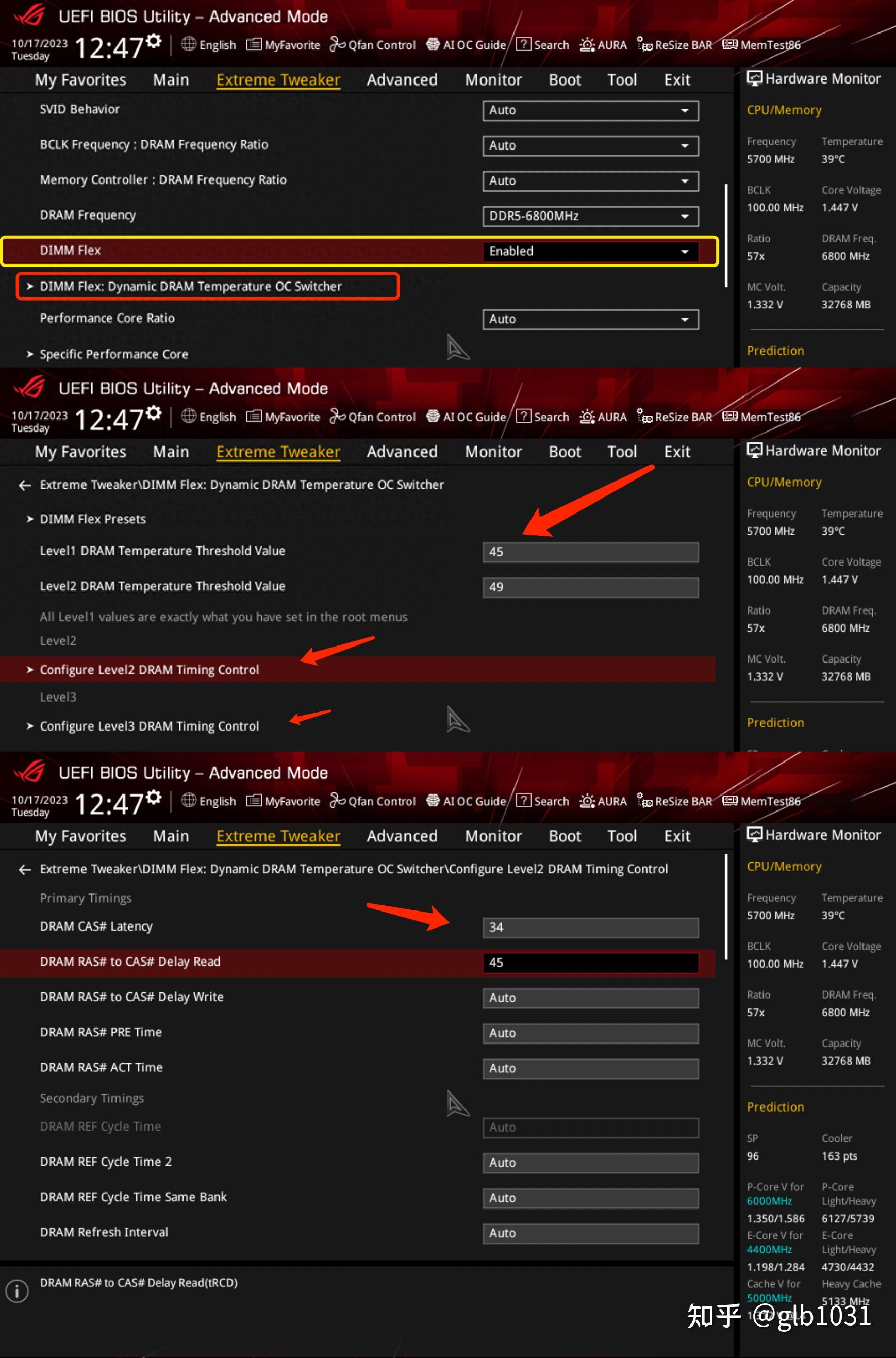Click DRAM RAS# to CAS# Delay Read field

(x=590, y=963)
